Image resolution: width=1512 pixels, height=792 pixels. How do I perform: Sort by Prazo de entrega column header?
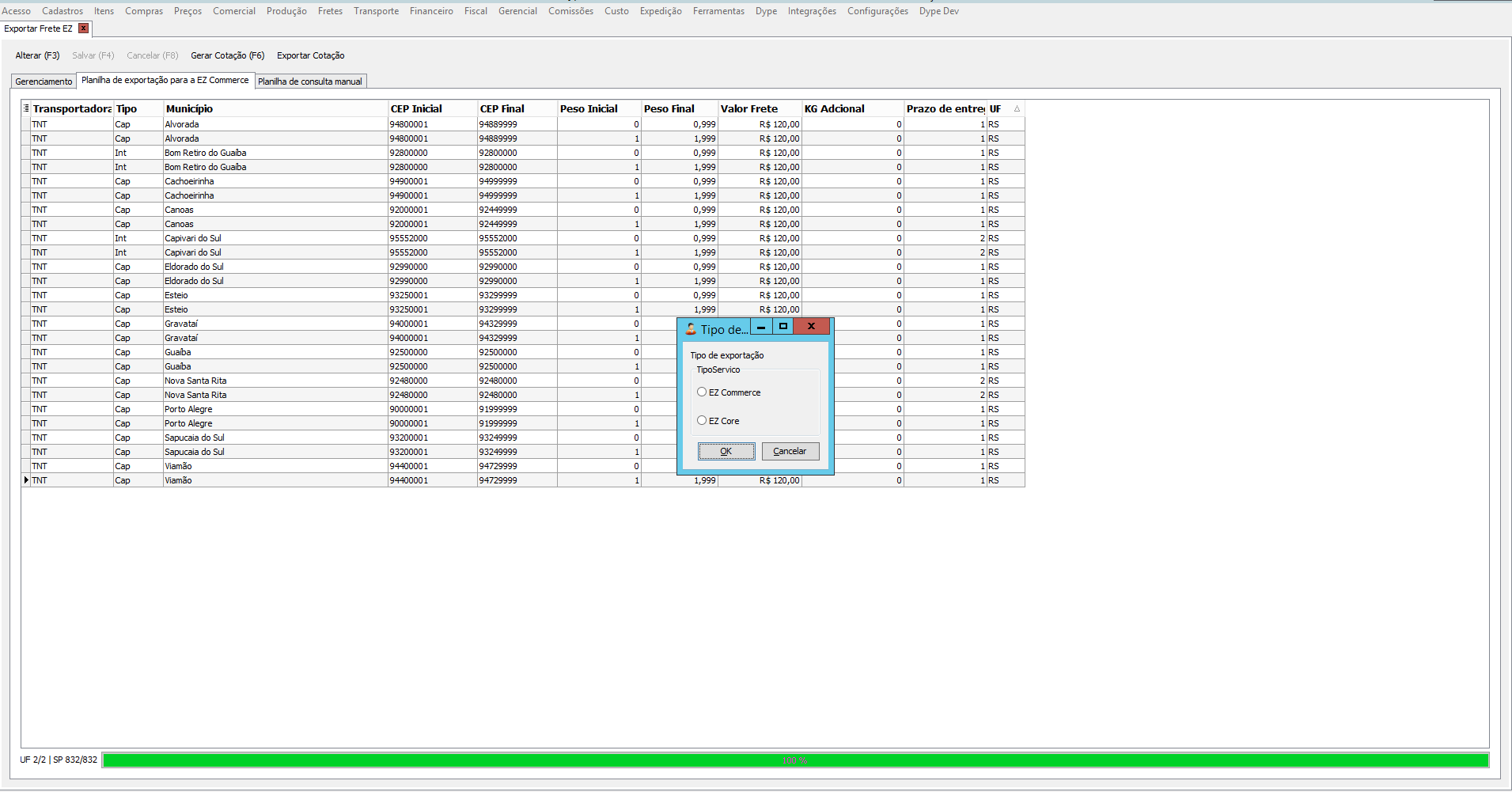[945, 108]
